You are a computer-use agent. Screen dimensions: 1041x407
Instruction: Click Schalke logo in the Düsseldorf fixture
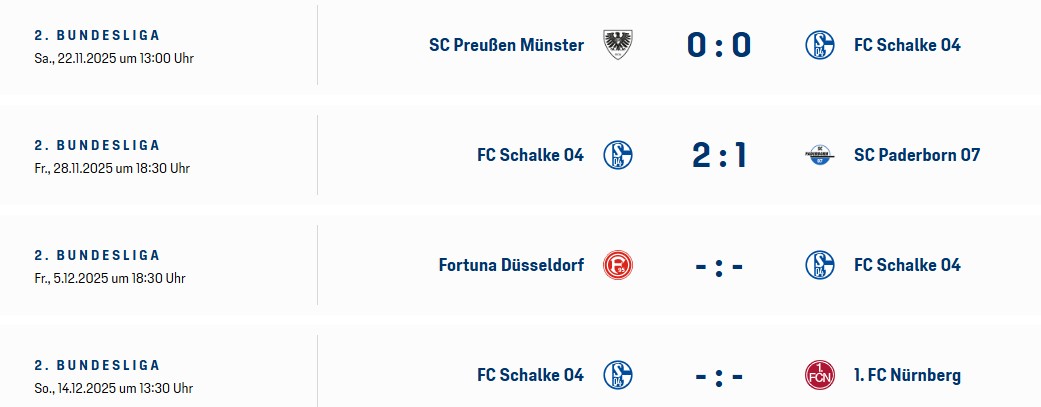click(820, 265)
